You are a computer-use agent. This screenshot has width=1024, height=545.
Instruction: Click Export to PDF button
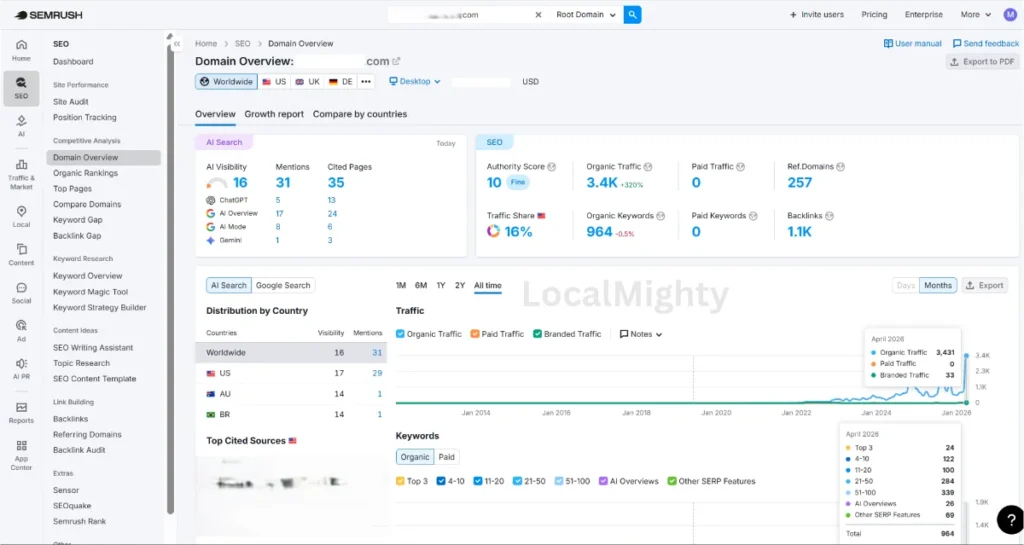pos(982,61)
